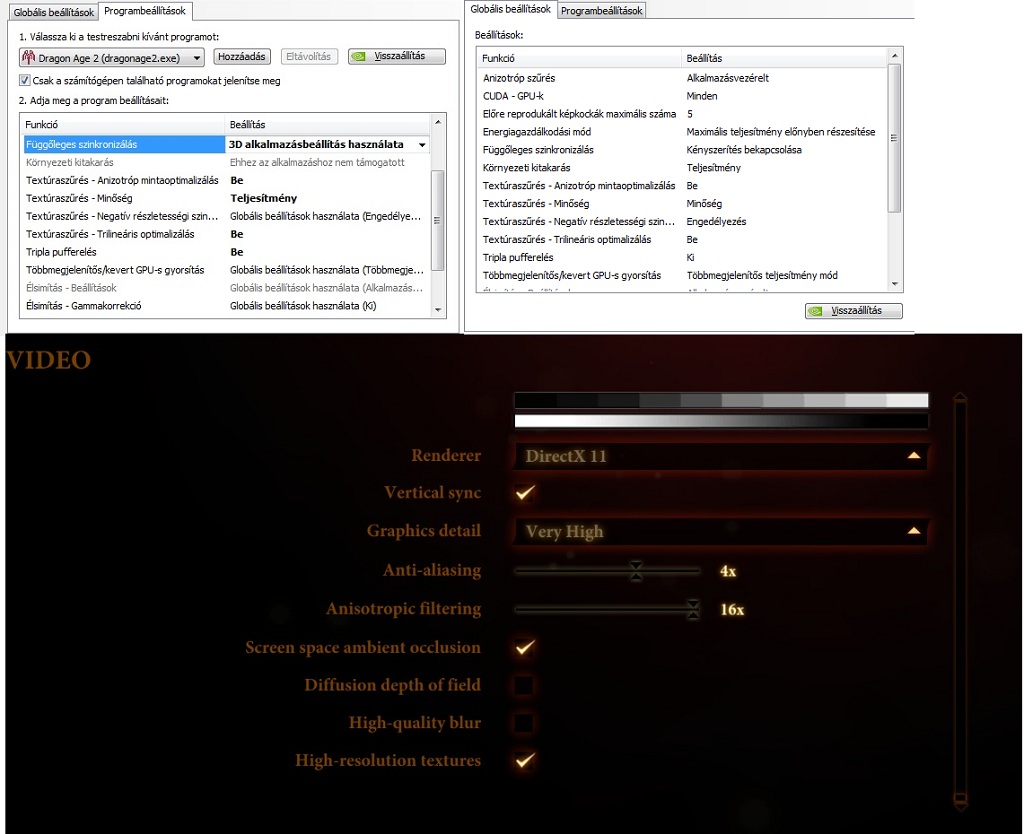
Task: Click Maximális teljesítmény előnyben részesítése value
Action: point(780,132)
